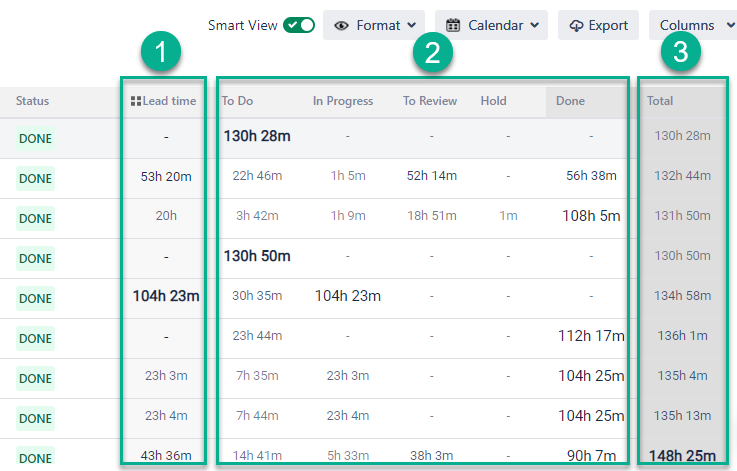Screen dimensions: 737x471
Task: Click the Total column header
Action: [660, 101]
